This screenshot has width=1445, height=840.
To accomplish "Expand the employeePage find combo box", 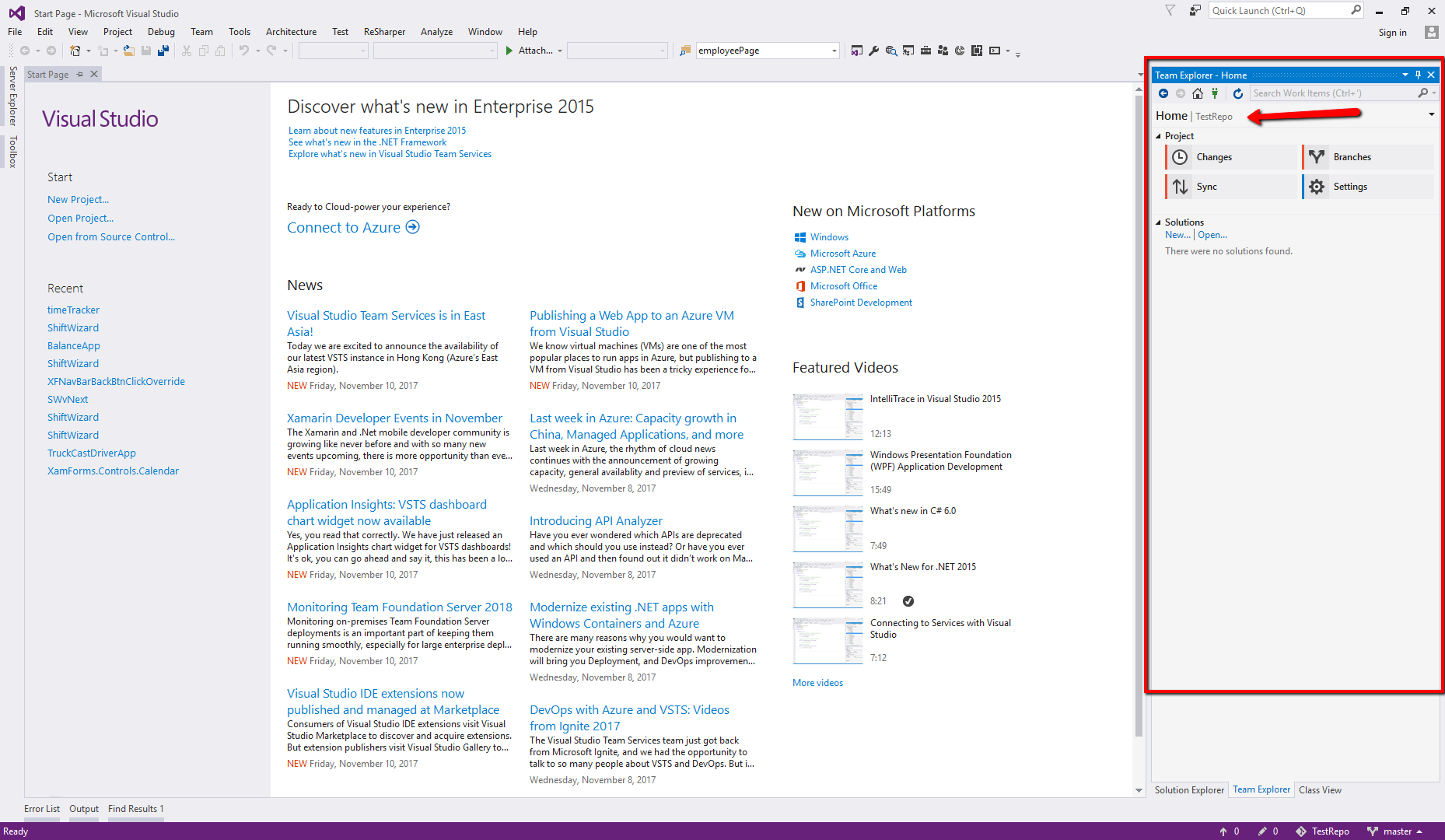I will pyautogui.click(x=834, y=51).
